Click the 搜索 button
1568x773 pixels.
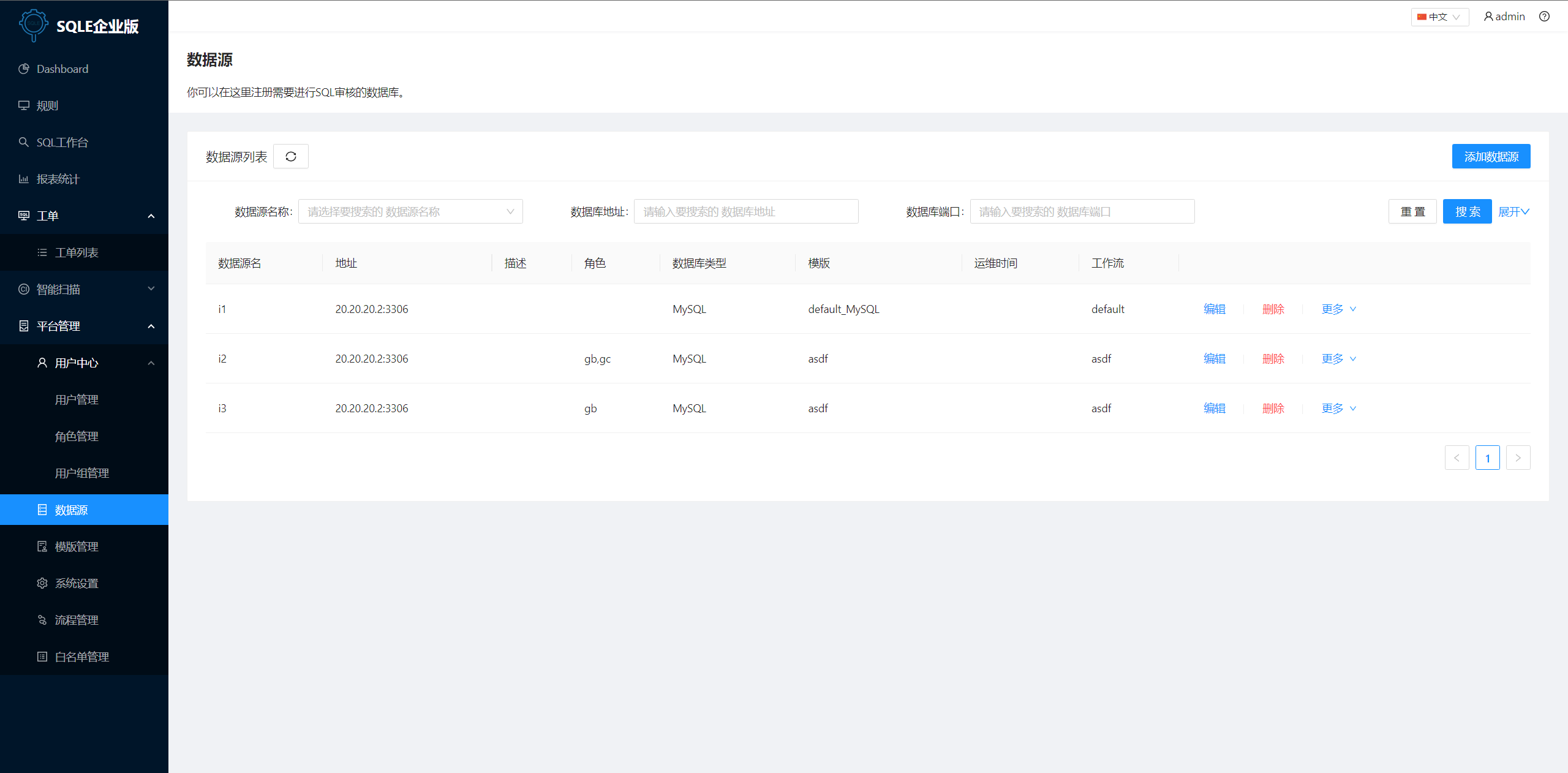pyautogui.click(x=1468, y=211)
